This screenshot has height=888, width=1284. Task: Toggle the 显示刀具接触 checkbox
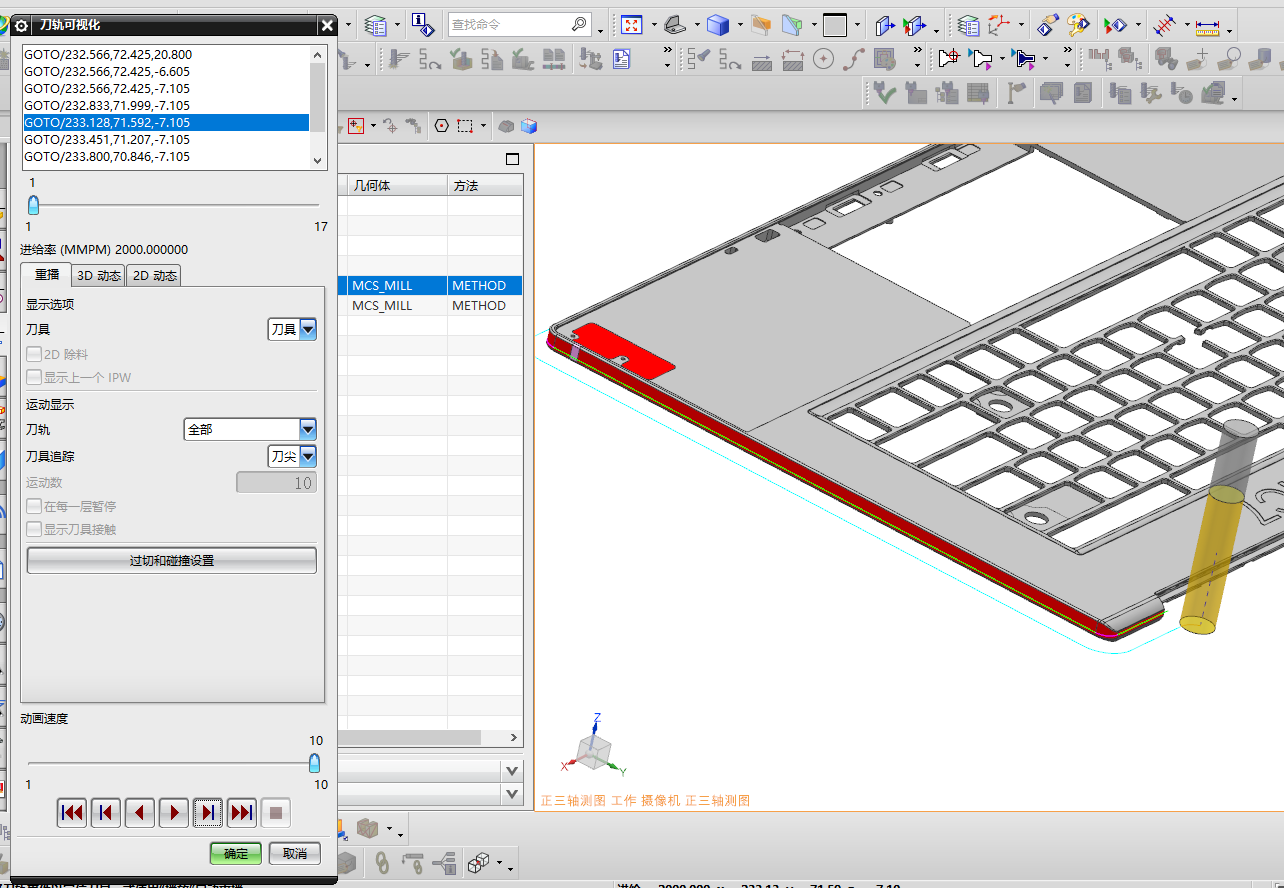click(x=35, y=530)
